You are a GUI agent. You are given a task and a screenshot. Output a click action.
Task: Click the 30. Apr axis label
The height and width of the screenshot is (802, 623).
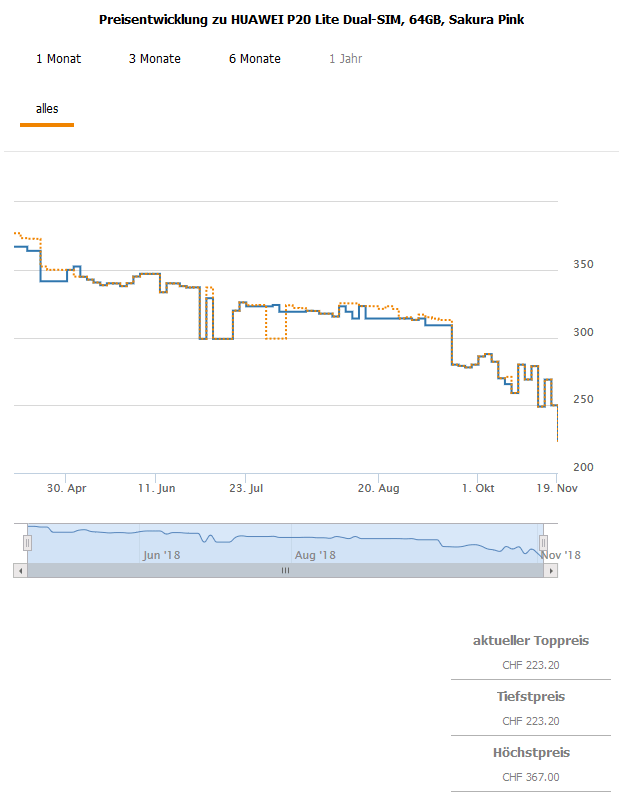(67, 488)
